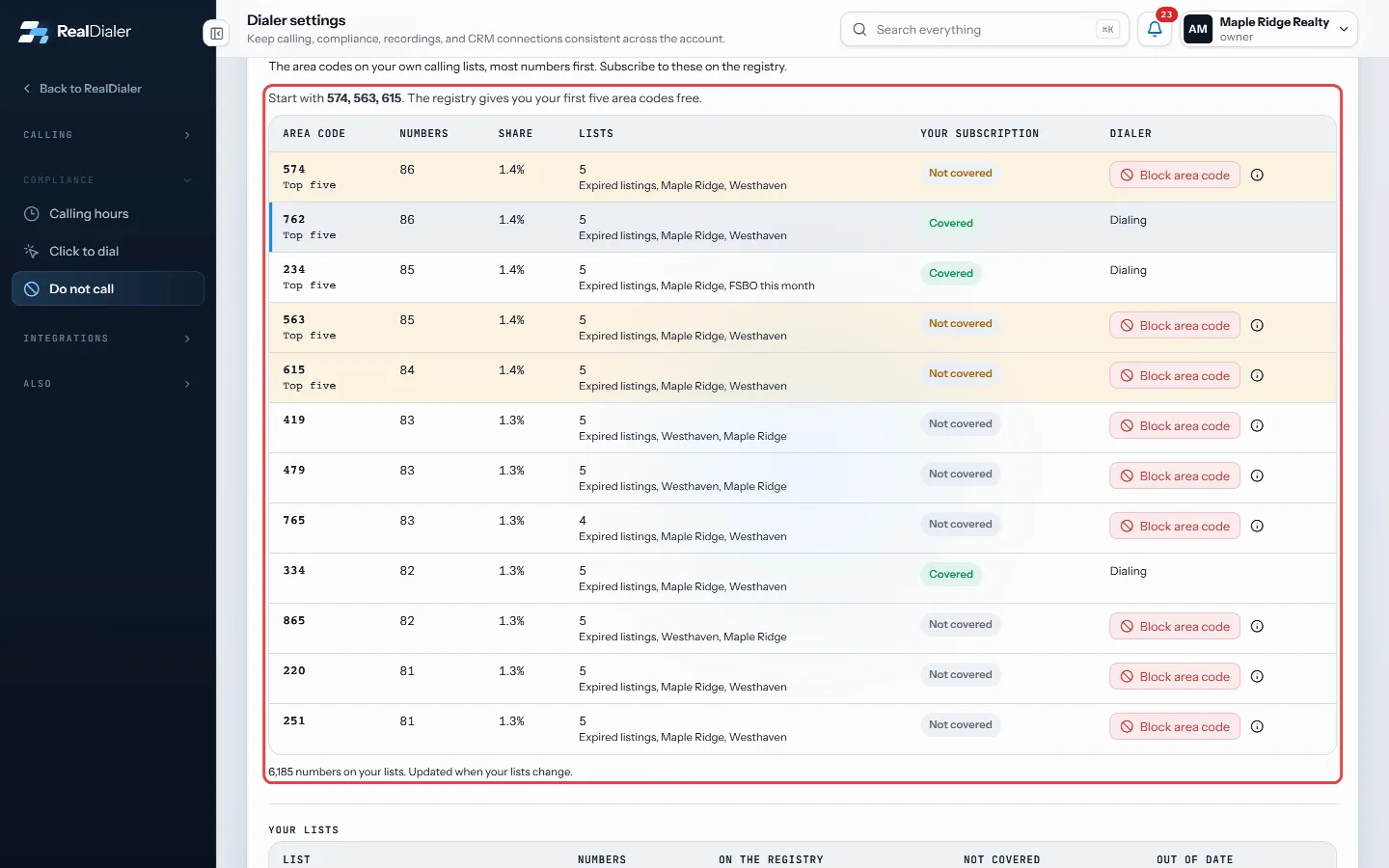Click Not covered badge for area 574
Screen dimensions: 1389x868
(960, 174)
